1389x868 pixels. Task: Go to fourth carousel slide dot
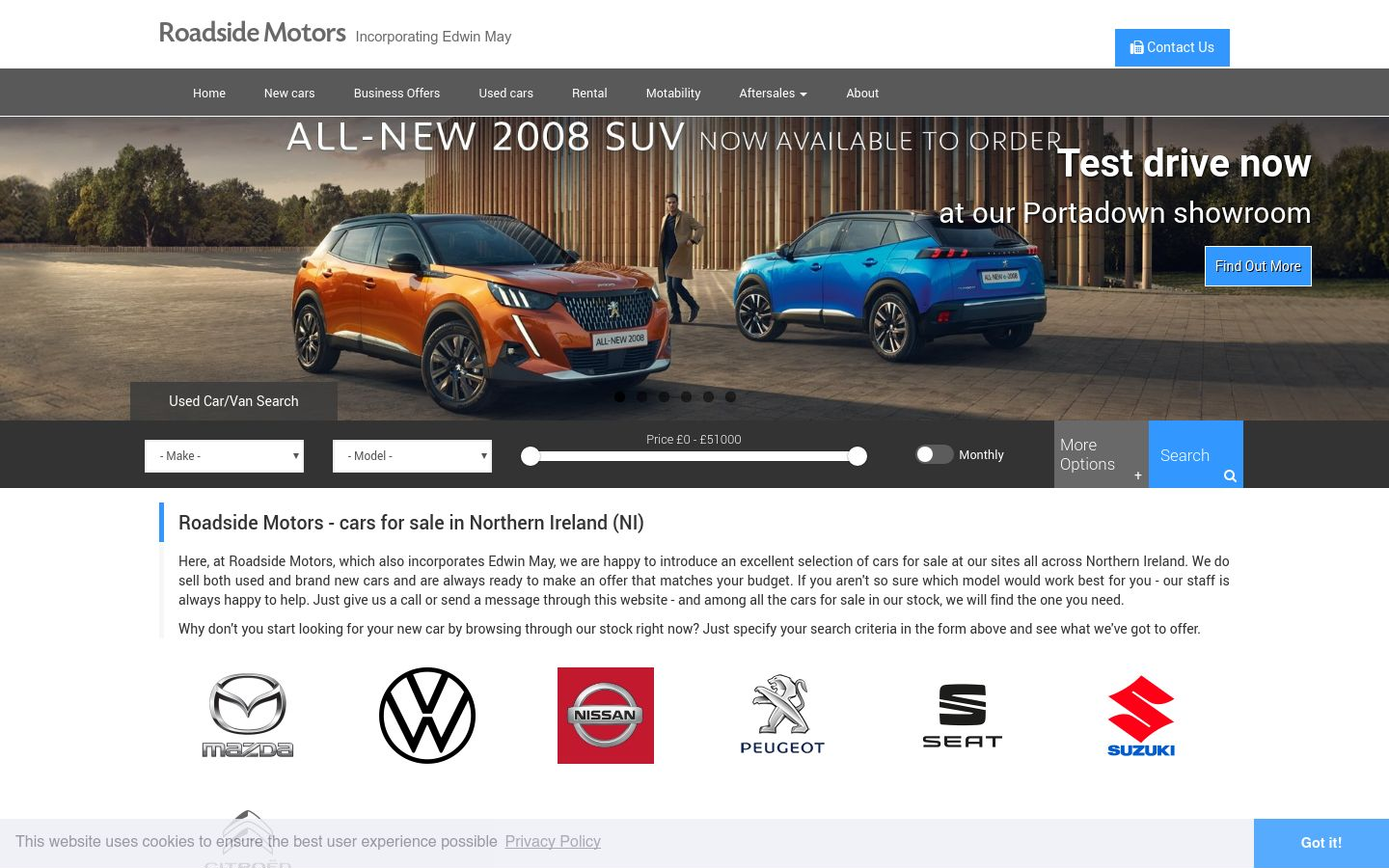[686, 396]
